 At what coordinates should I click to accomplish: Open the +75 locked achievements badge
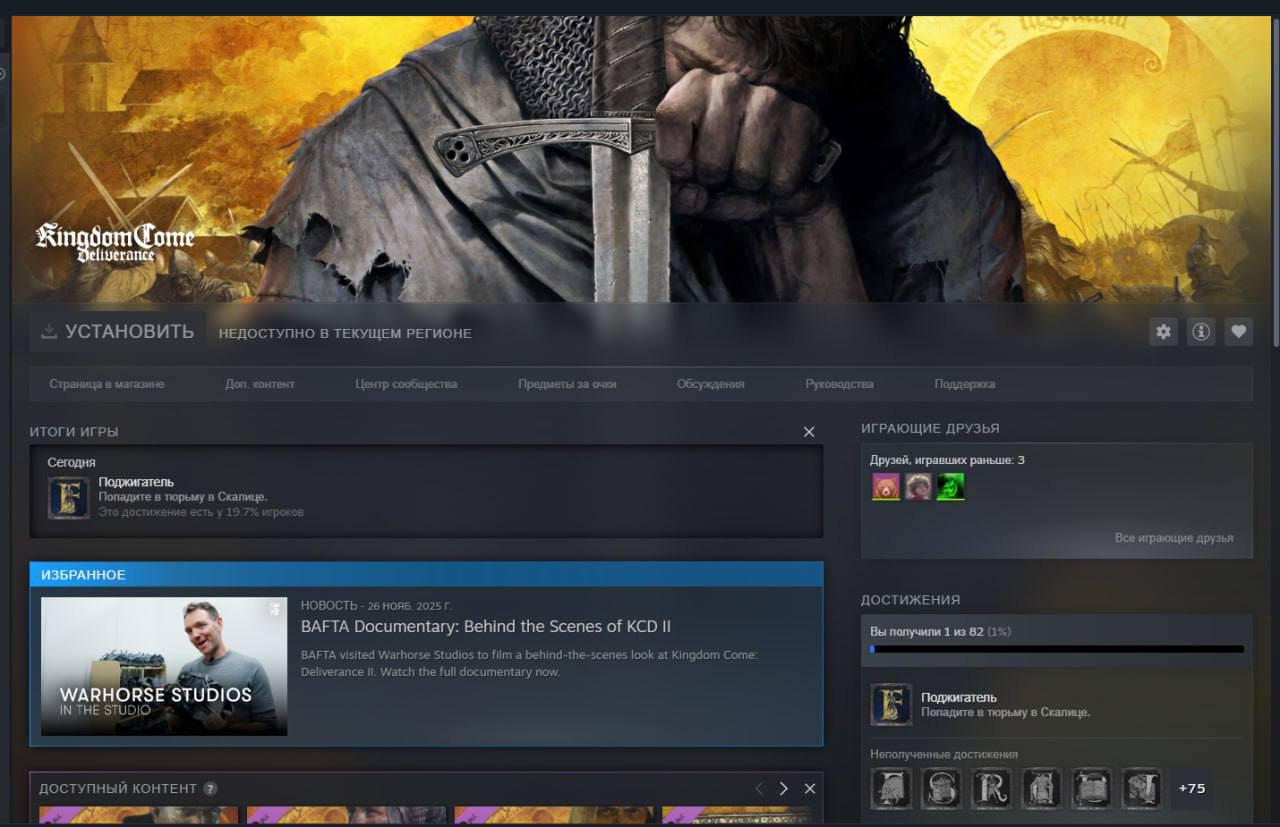tap(1192, 788)
